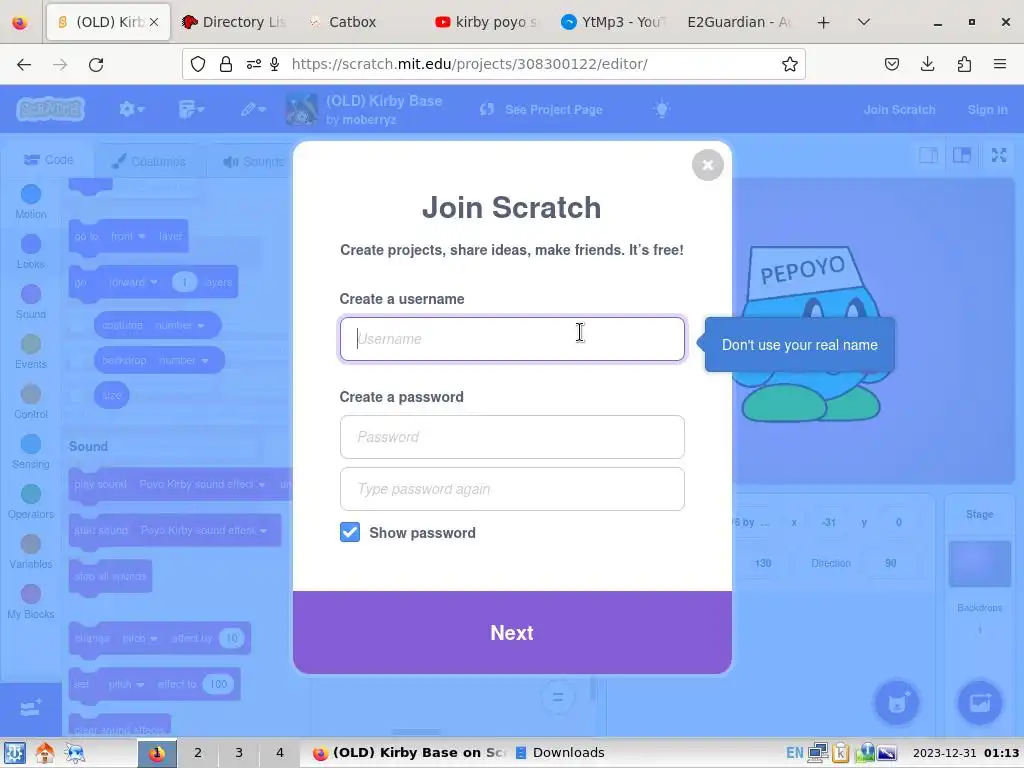View site security padlock info
Screen dimensions: 1024x768
click(226, 64)
